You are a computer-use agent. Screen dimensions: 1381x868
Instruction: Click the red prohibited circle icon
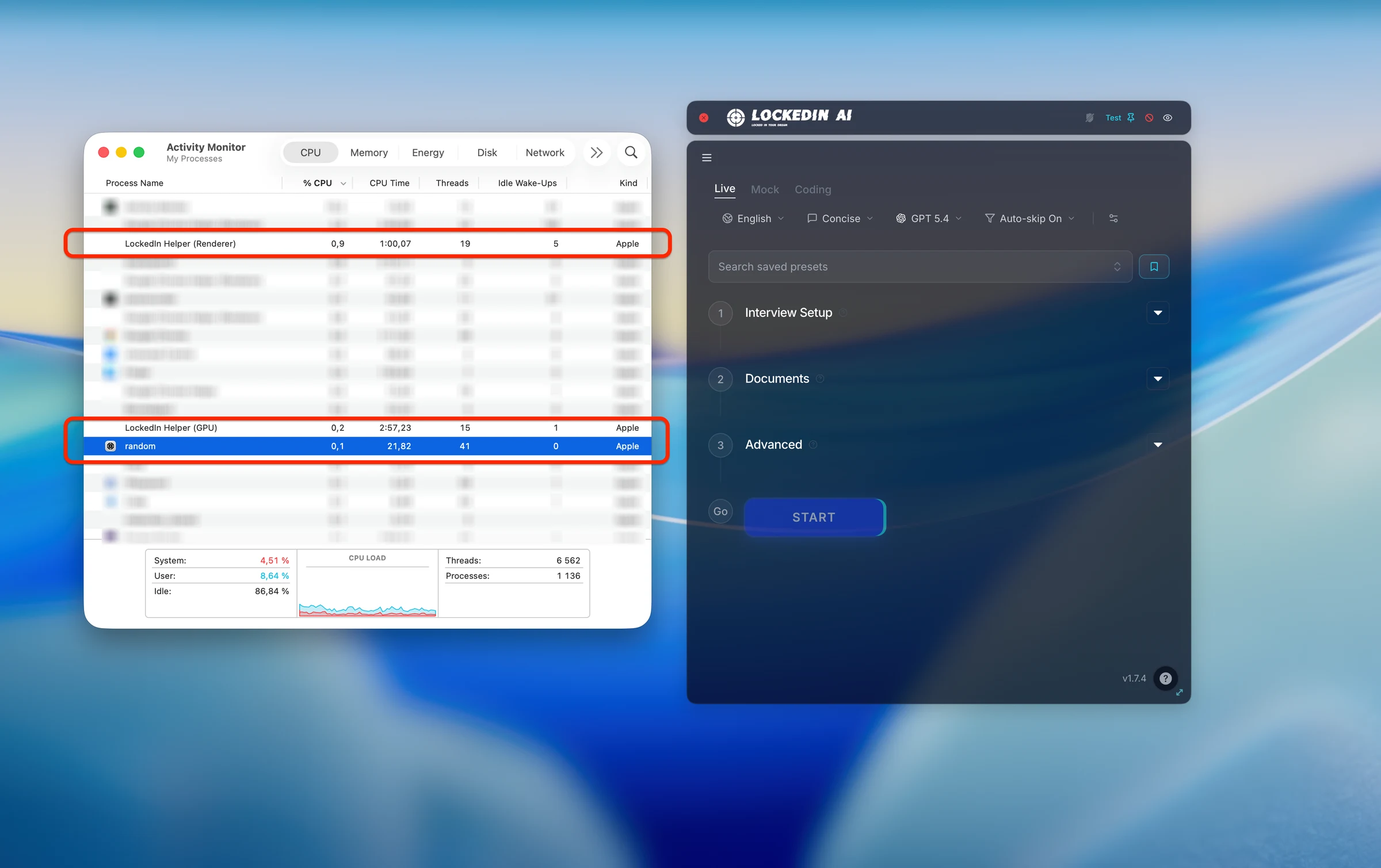pyautogui.click(x=1149, y=118)
